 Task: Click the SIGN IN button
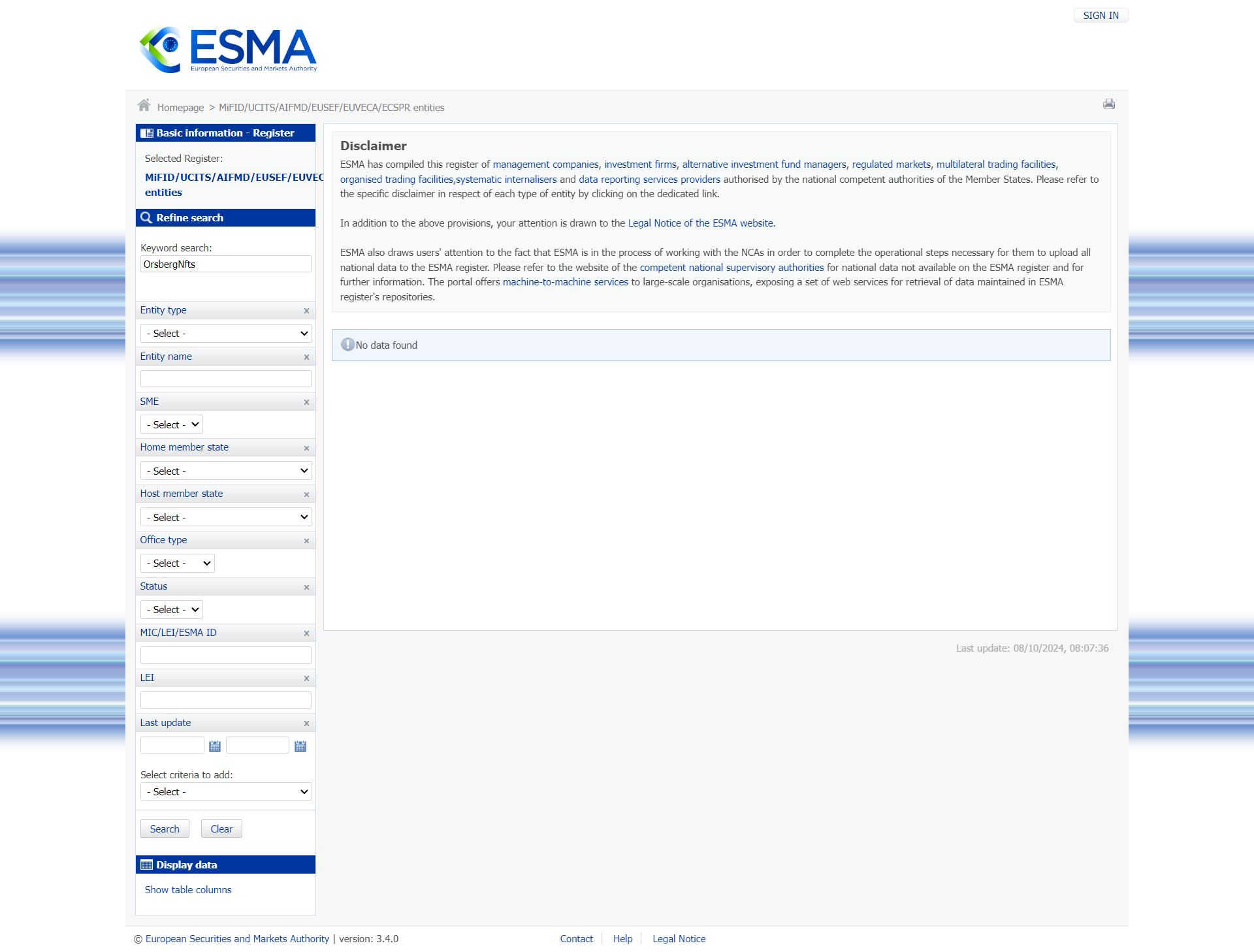1101,15
